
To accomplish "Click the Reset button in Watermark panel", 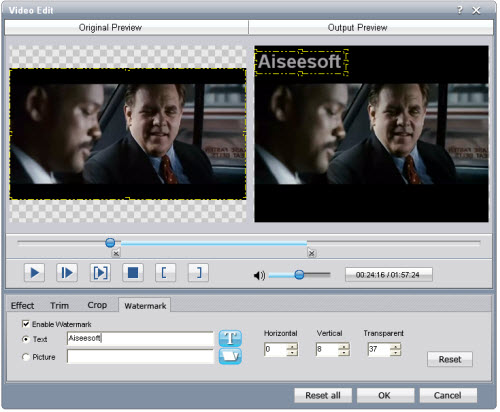I will pos(450,359).
